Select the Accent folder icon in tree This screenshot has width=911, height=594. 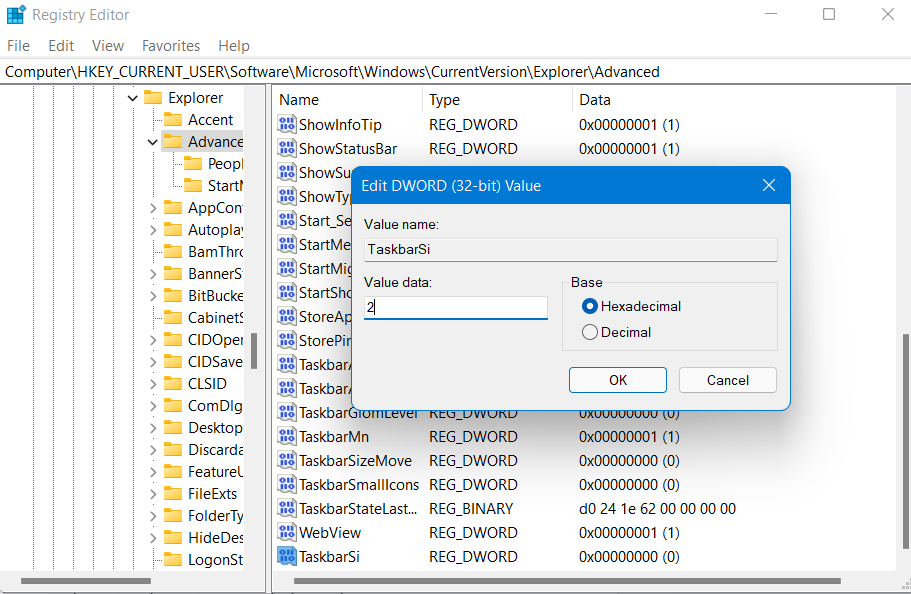click(x=173, y=120)
